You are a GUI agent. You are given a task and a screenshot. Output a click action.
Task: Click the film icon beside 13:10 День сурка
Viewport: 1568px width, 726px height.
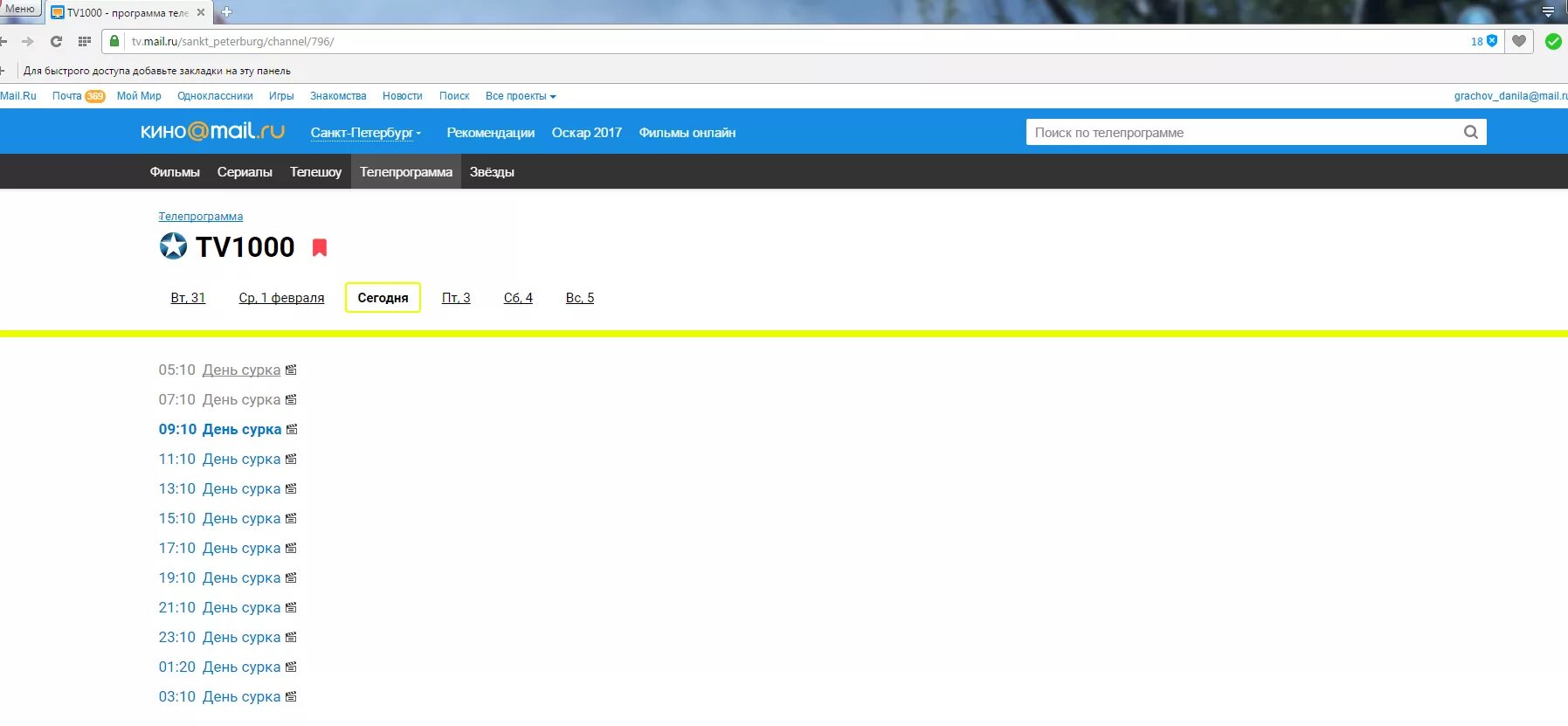pos(291,488)
